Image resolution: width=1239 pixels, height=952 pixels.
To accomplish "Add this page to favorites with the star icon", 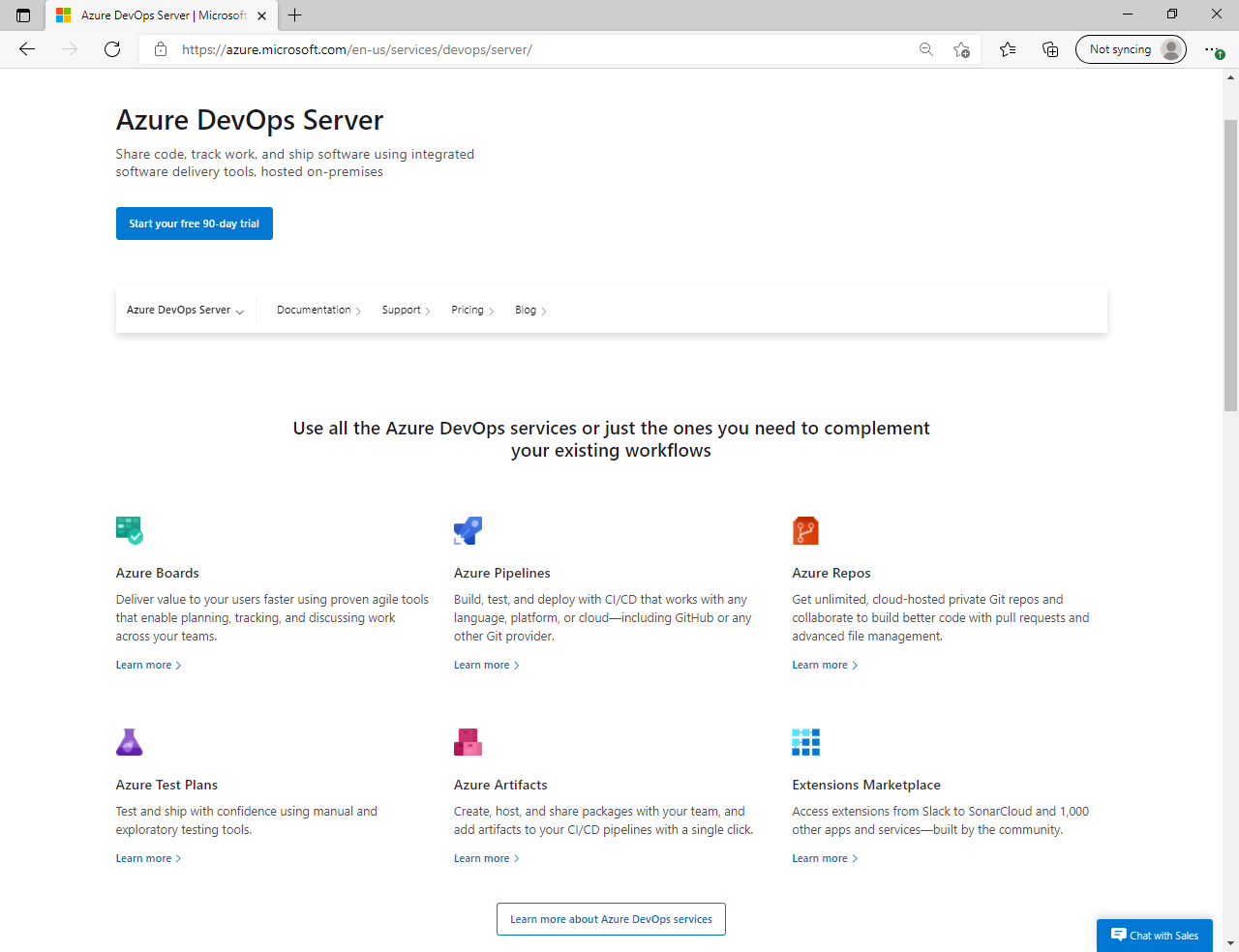I will click(961, 49).
